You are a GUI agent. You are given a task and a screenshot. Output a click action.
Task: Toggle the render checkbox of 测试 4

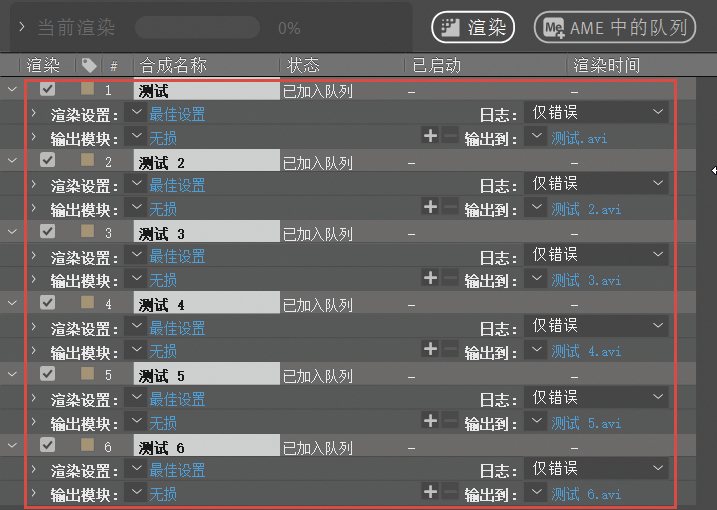point(48,302)
